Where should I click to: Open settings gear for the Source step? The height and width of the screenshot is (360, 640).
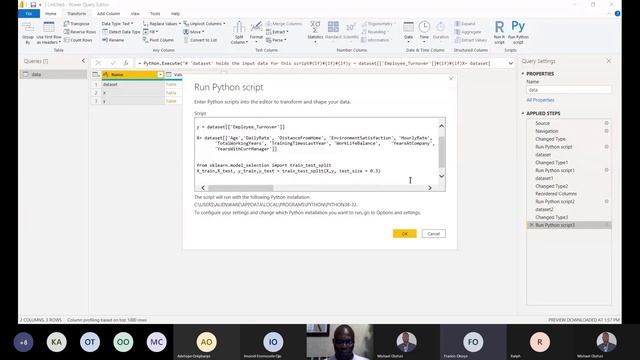click(x=607, y=123)
